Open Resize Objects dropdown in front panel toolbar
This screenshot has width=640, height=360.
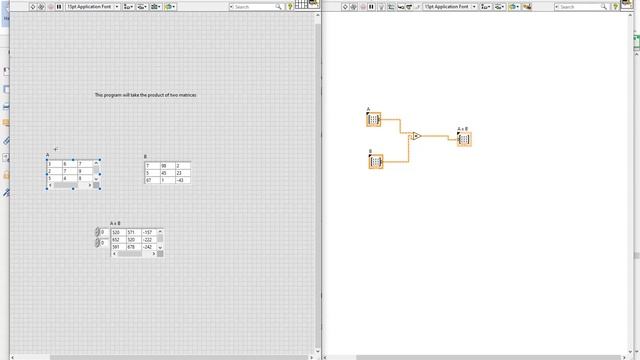pos(156,7)
